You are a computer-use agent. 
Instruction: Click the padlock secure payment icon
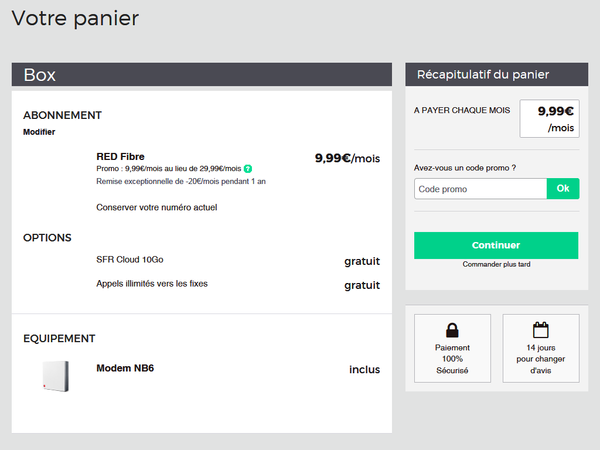pos(452,330)
